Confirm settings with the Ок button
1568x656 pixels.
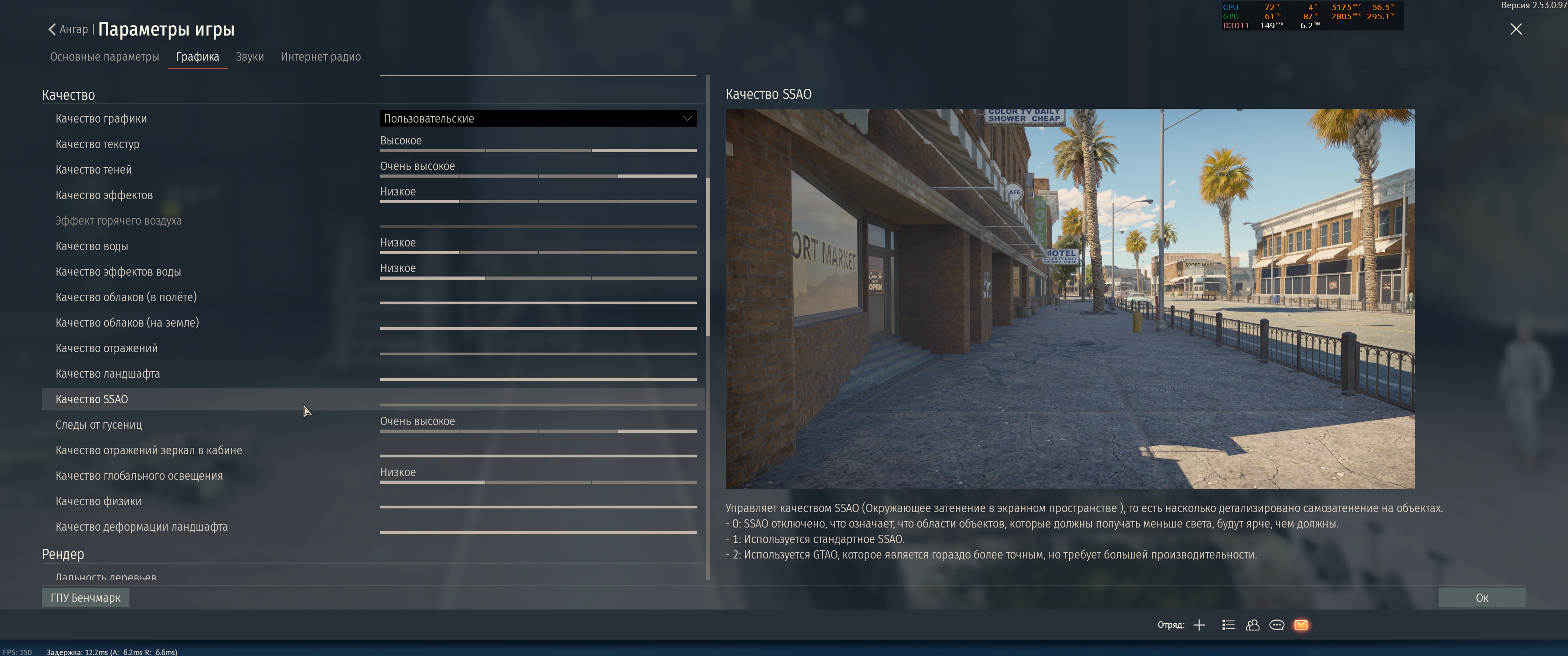point(1481,598)
